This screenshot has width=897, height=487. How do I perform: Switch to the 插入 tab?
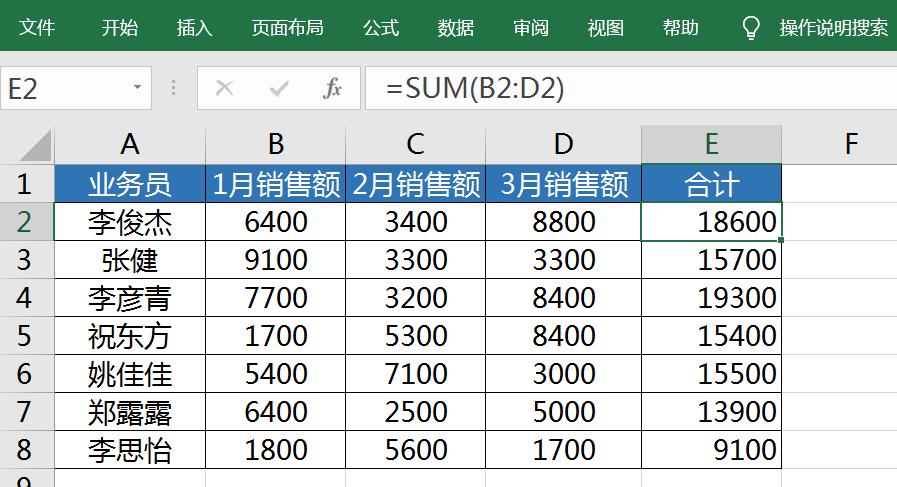(x=195, y=27)
